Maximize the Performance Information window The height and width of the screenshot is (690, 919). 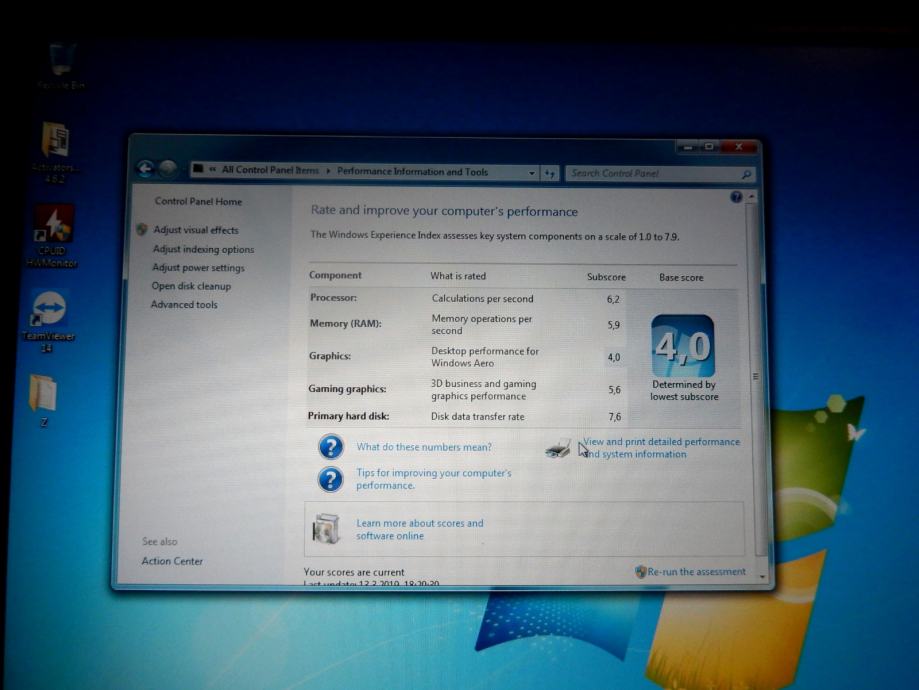tap(709, 147)
